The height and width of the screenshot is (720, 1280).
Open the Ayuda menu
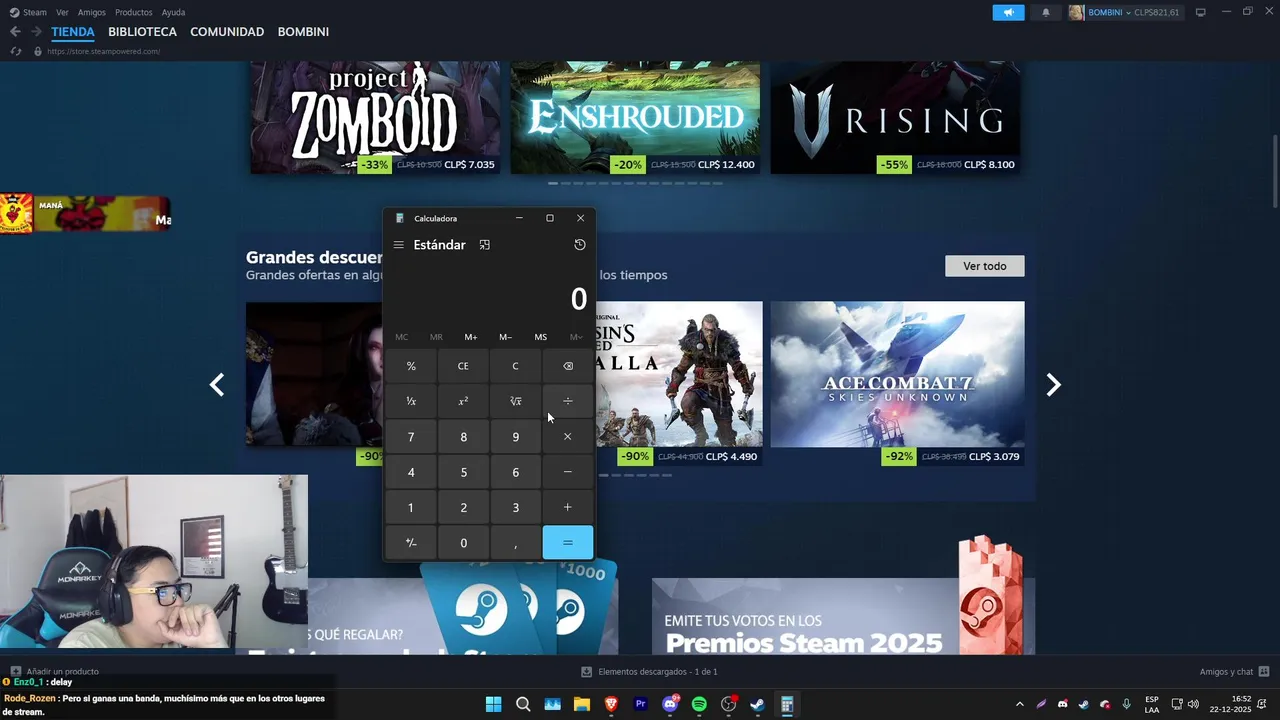tap(174, 12)
